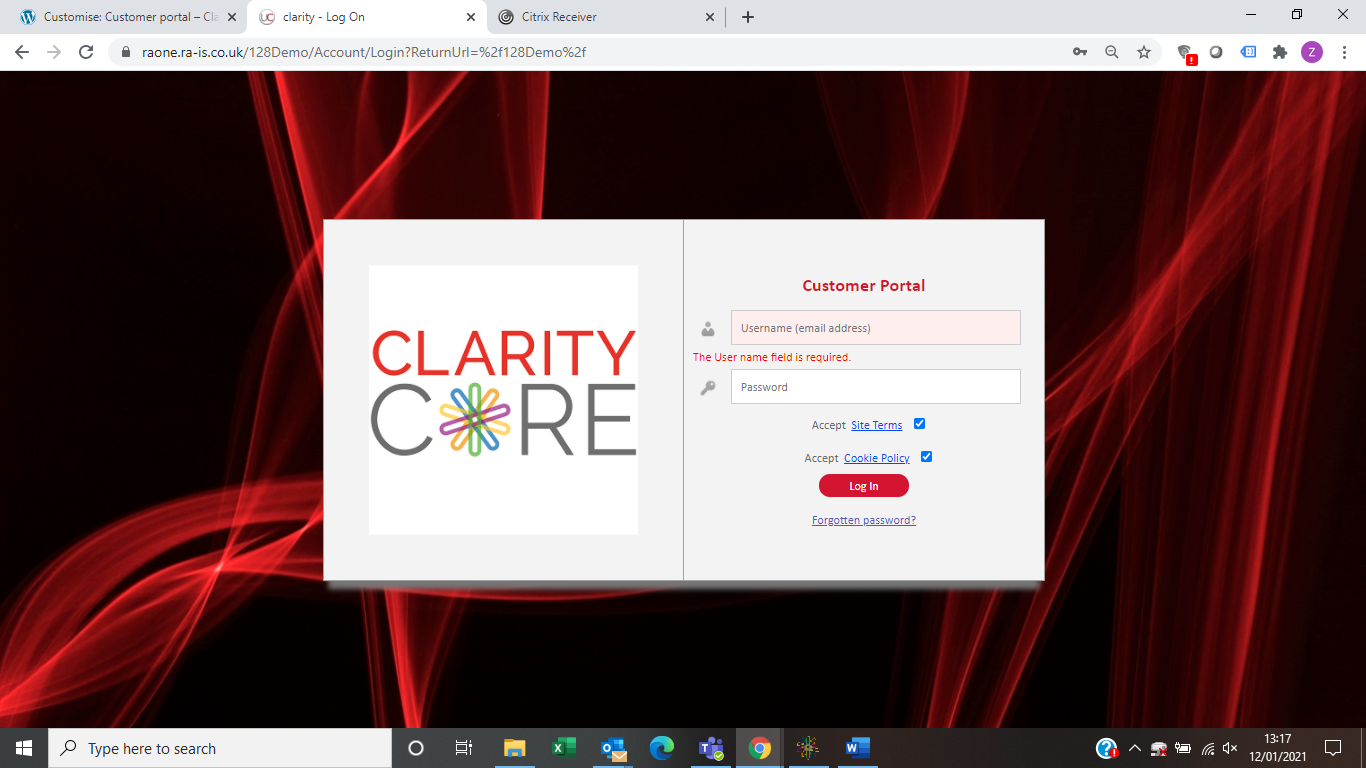Open the Chrome extensions puzzle icon
The height and width of the screenshot is (768, 1366).
(x=1280, y=52)
